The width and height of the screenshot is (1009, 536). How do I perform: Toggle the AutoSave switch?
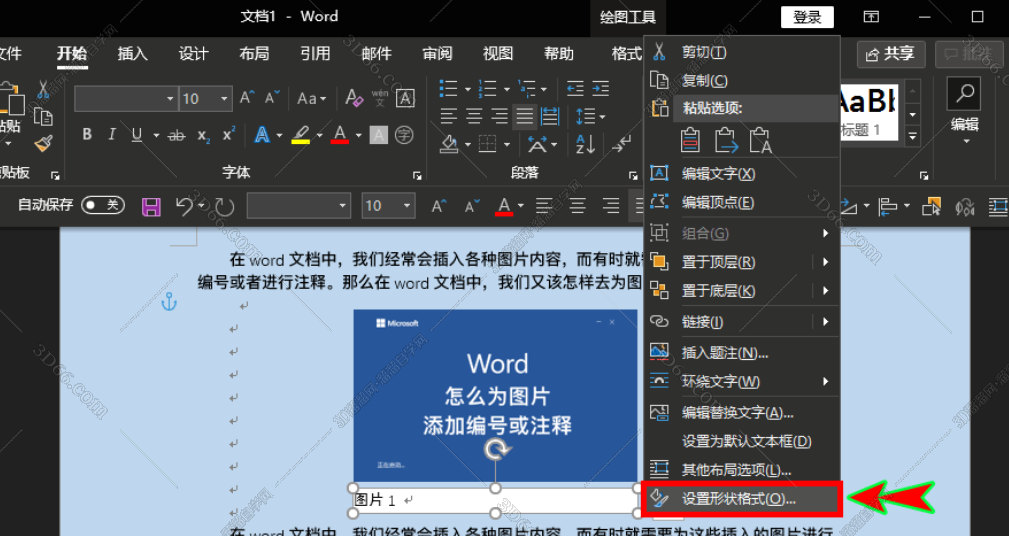click(x=102, y=205)
